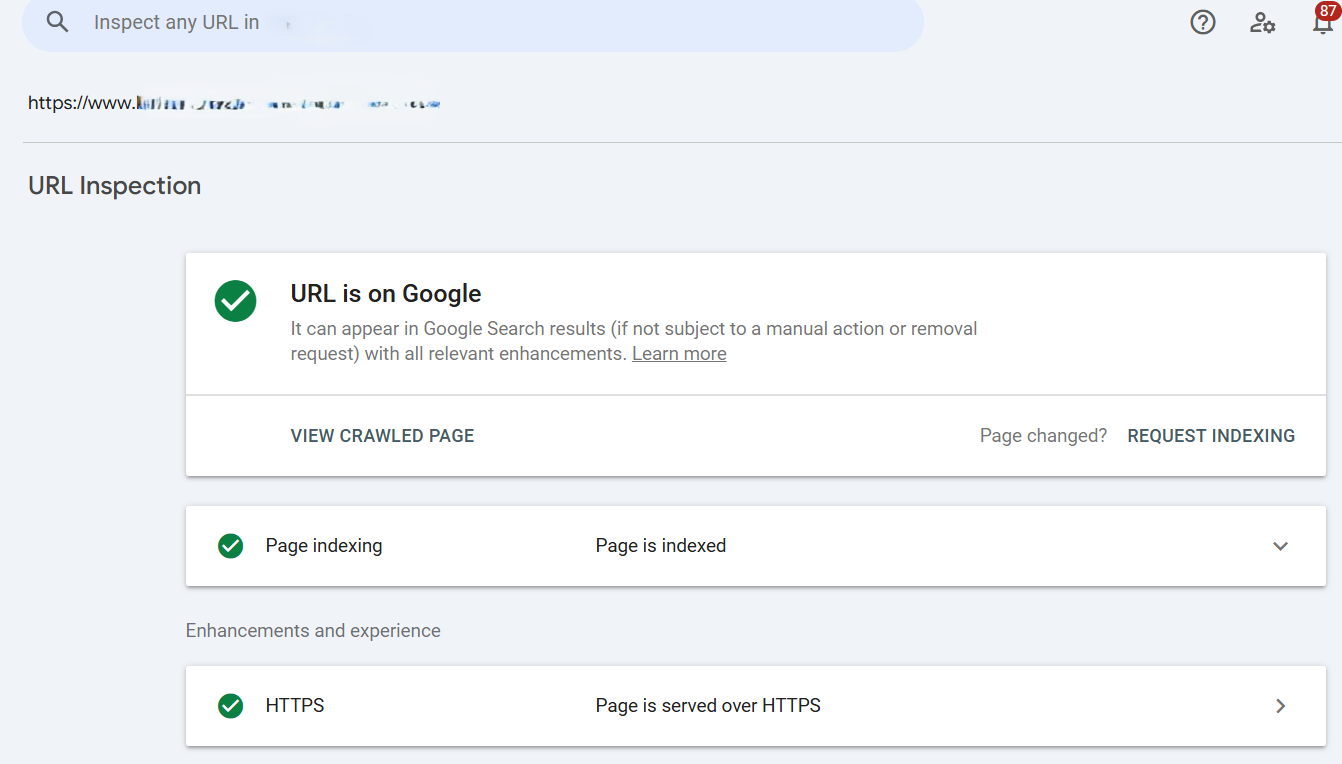This screenshot has height=764, width=1342.
Task: Request indexing for this page
Action: point(1211,435)
